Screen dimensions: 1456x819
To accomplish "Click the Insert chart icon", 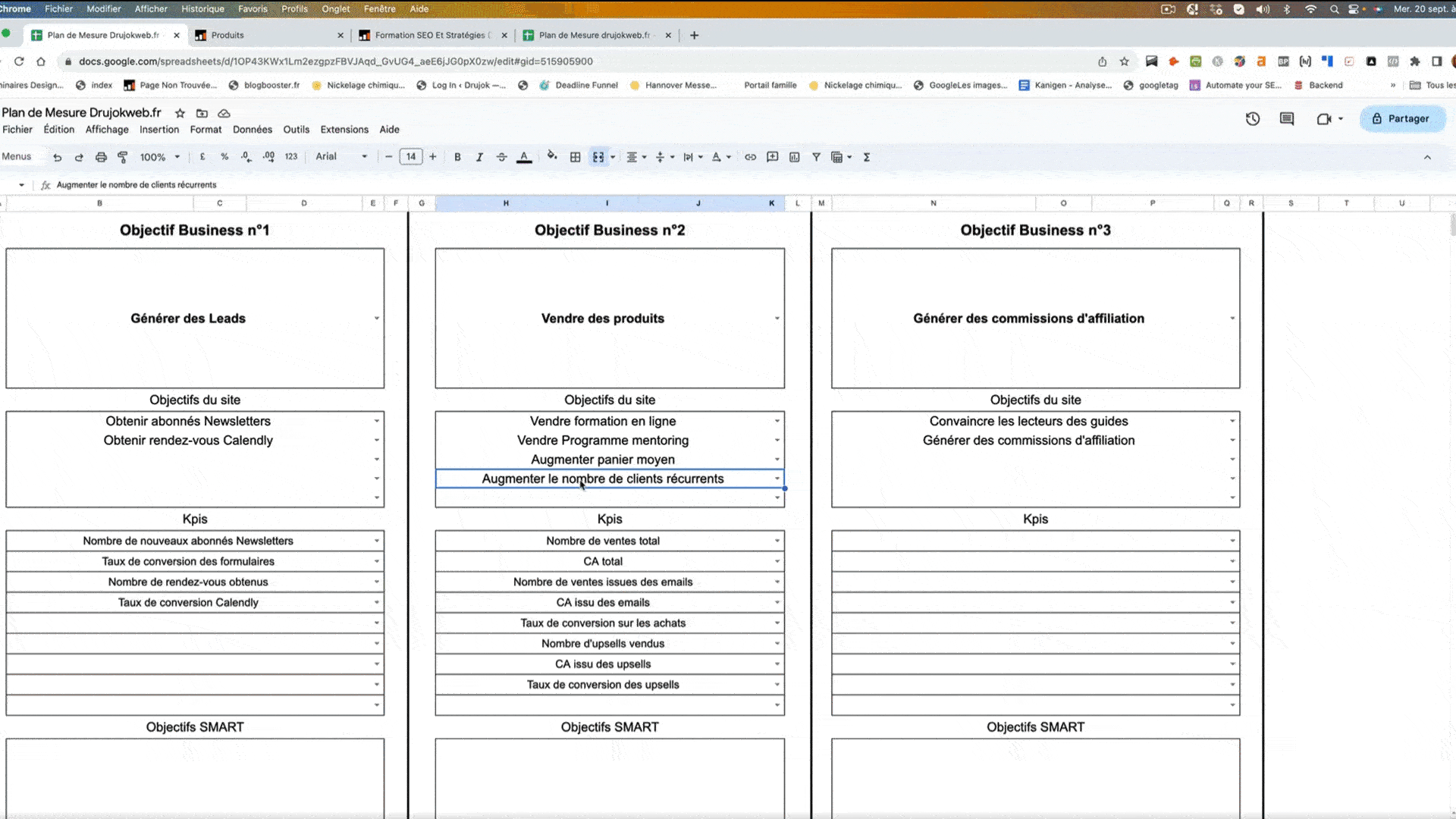I will [x=794, y=157].
